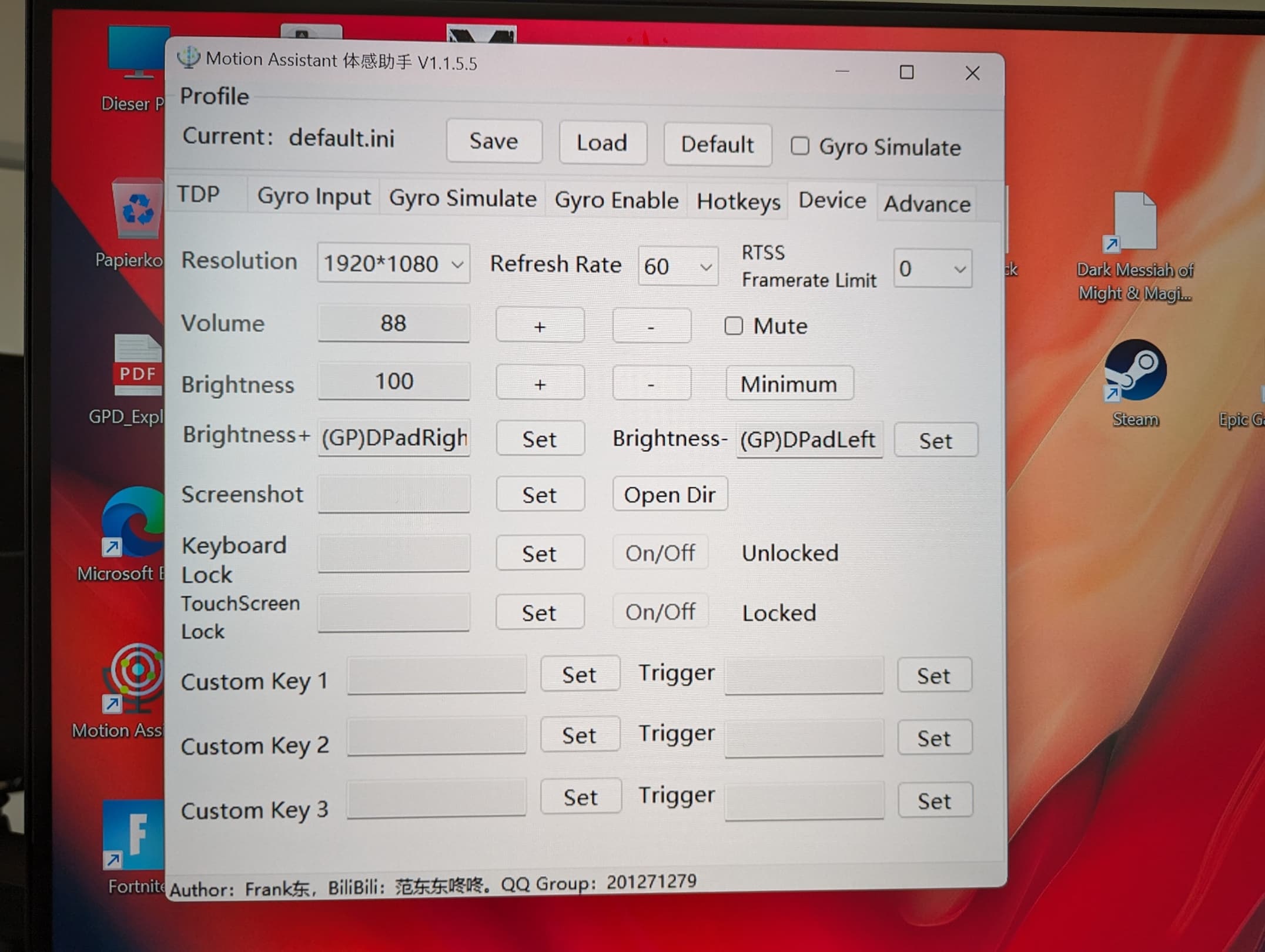Click the Screenshot hotkey field
1265x952 pixels.
(394, 494)
